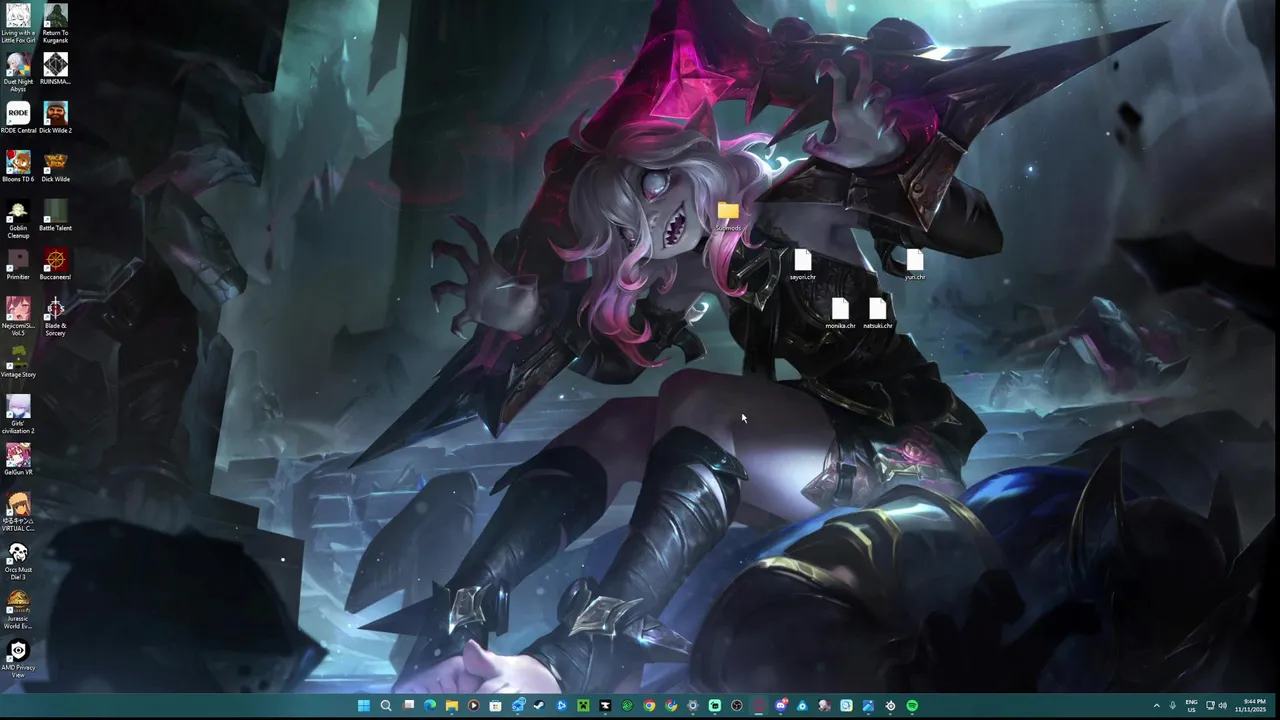Viewport: 1280px width, 720px height.
Task: Open the 9:44 PM clock and calendar
Action: pos(1251,706)
